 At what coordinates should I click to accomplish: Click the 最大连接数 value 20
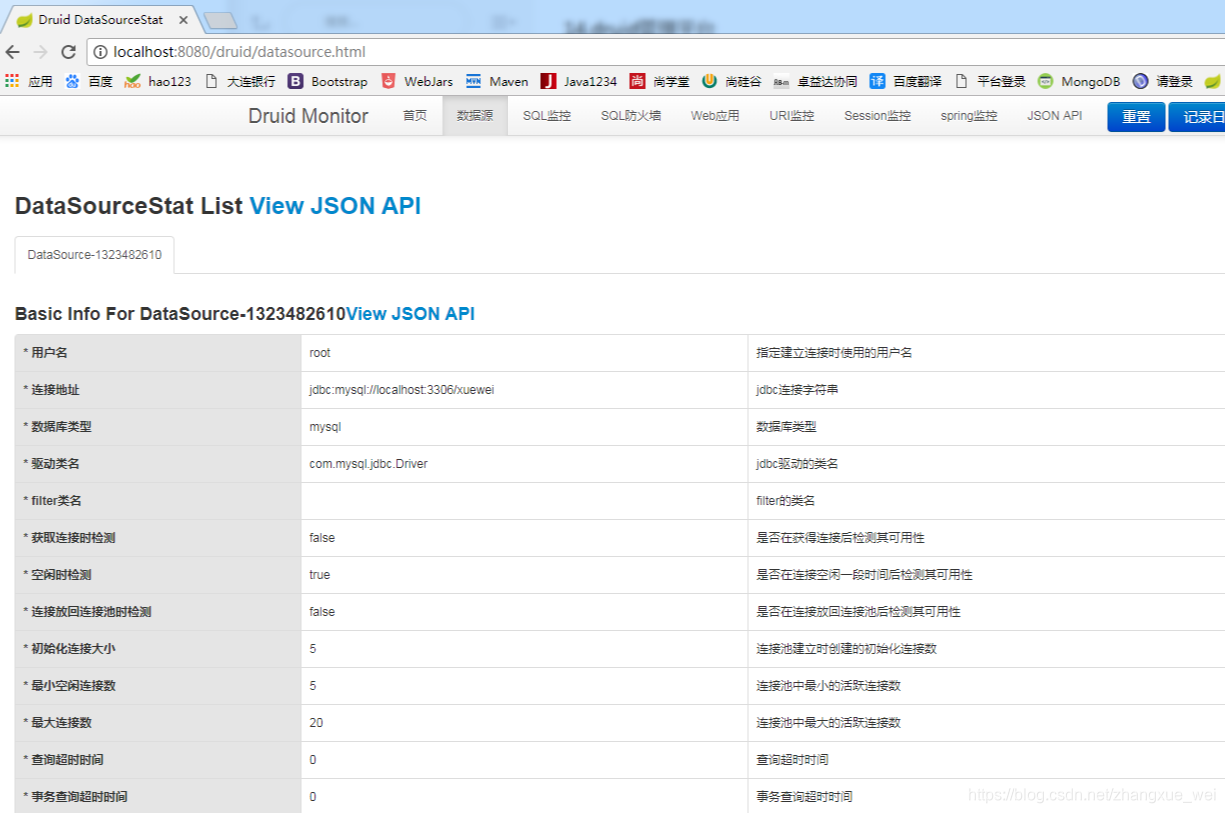(x=316, y=723)
